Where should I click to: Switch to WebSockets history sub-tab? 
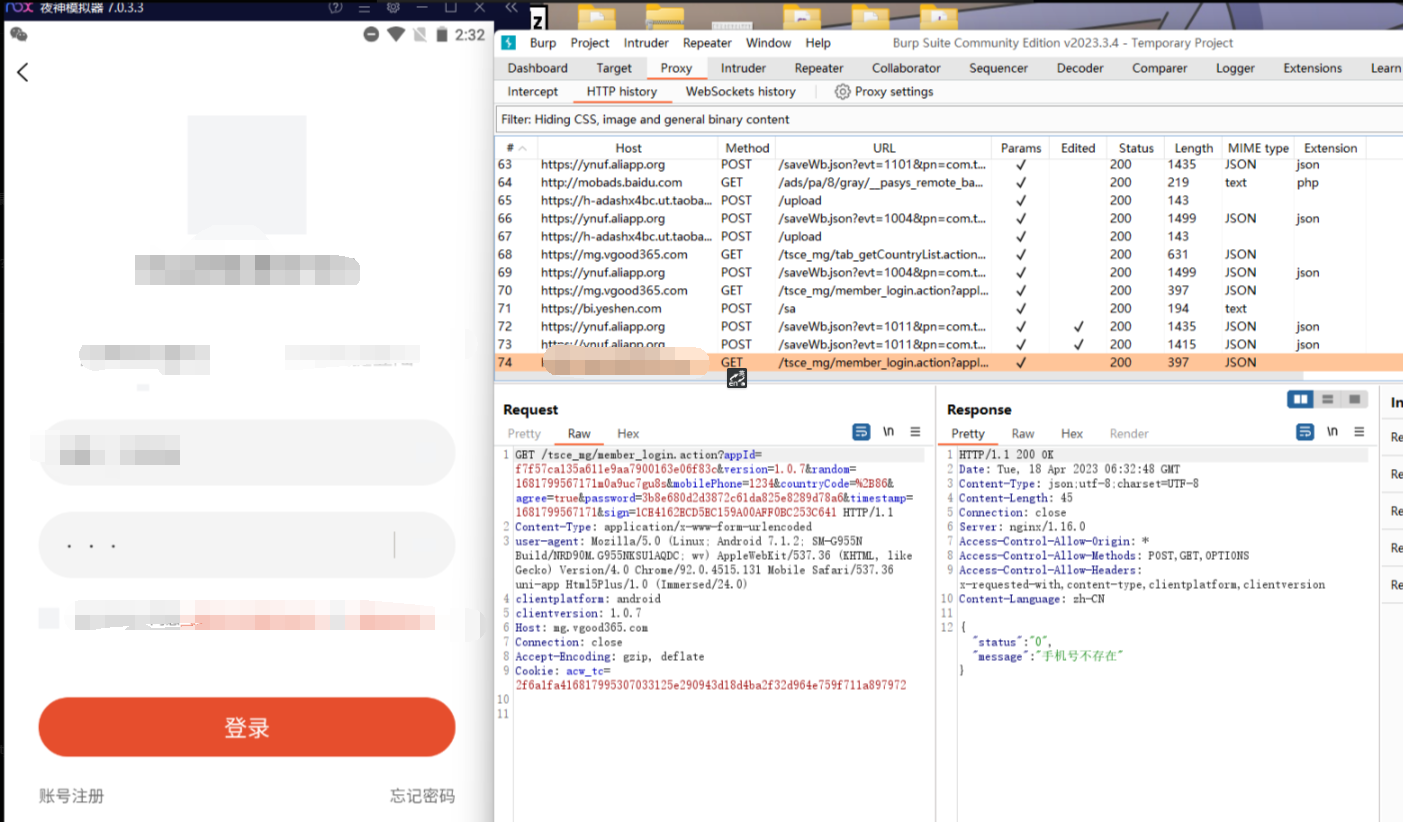coord(740,91)
